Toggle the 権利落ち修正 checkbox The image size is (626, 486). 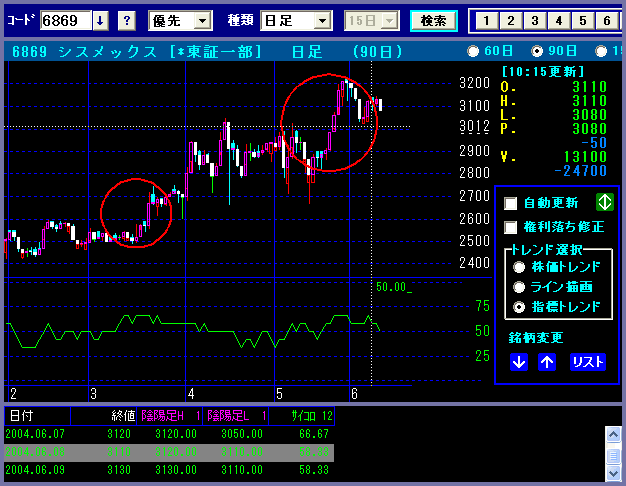pyautogui.click(x=512, y=227)
